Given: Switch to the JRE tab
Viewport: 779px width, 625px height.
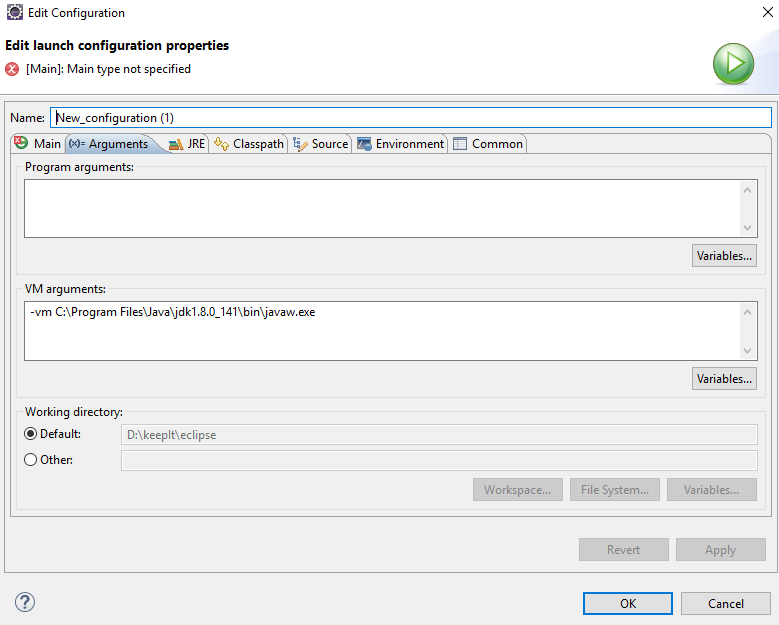Looking at the screenshot, I should pyautogui.click(x=187, y=144).
